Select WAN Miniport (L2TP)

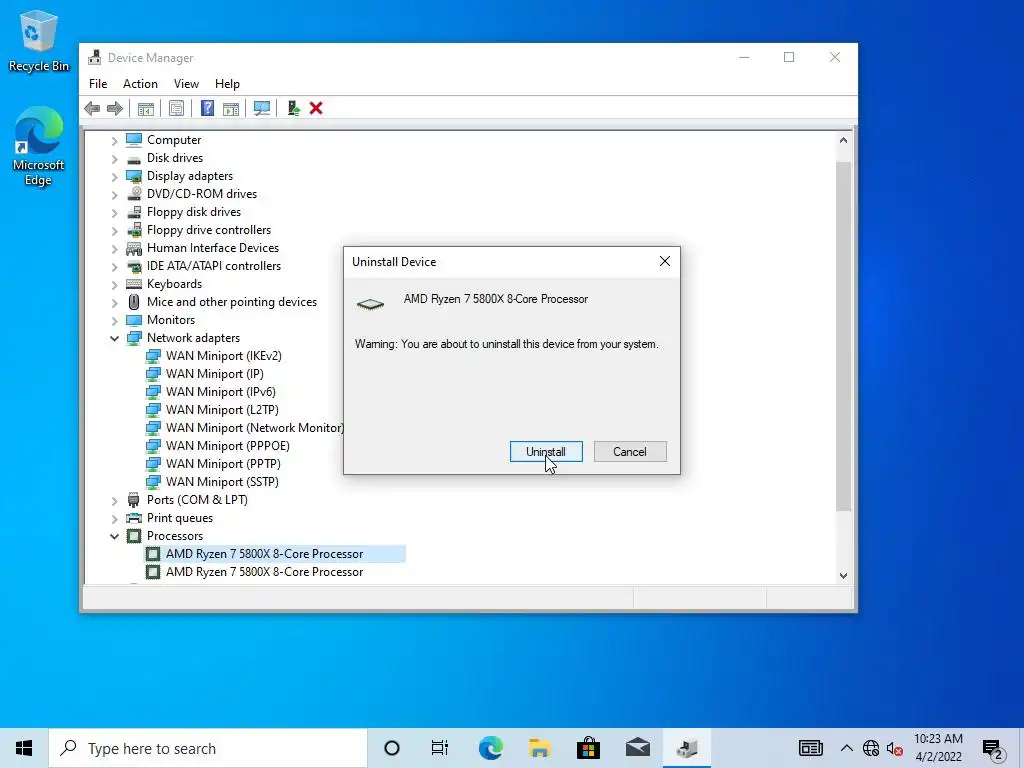coord(222,409)
